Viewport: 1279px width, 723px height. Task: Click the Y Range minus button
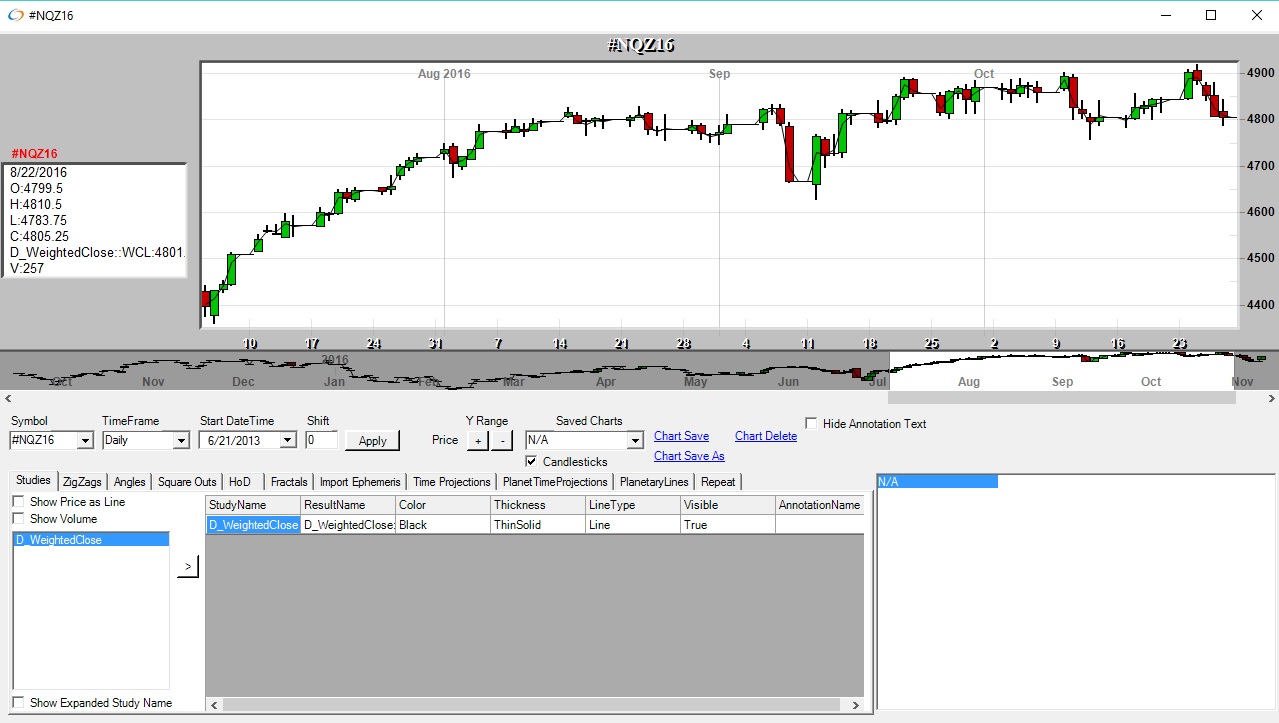click(502, 440)
